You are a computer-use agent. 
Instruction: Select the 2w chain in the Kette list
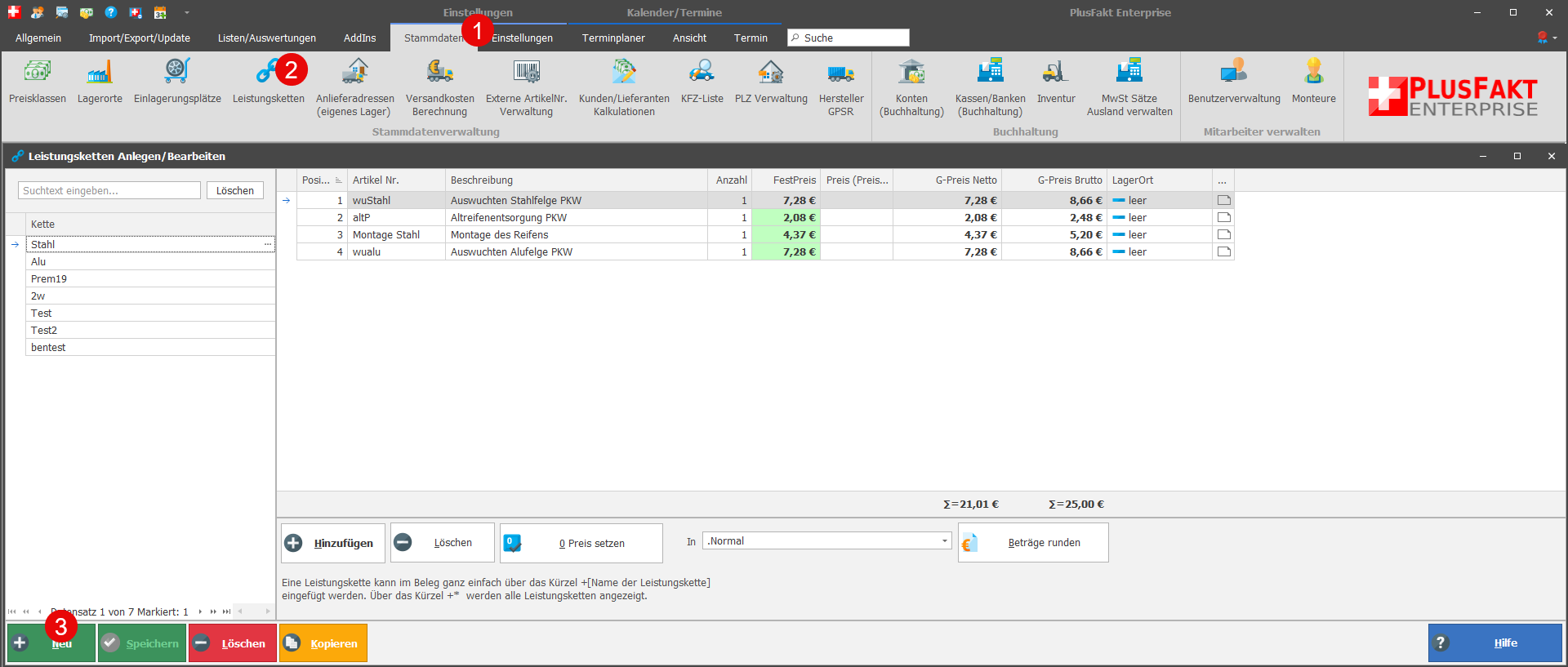(150, 296)
